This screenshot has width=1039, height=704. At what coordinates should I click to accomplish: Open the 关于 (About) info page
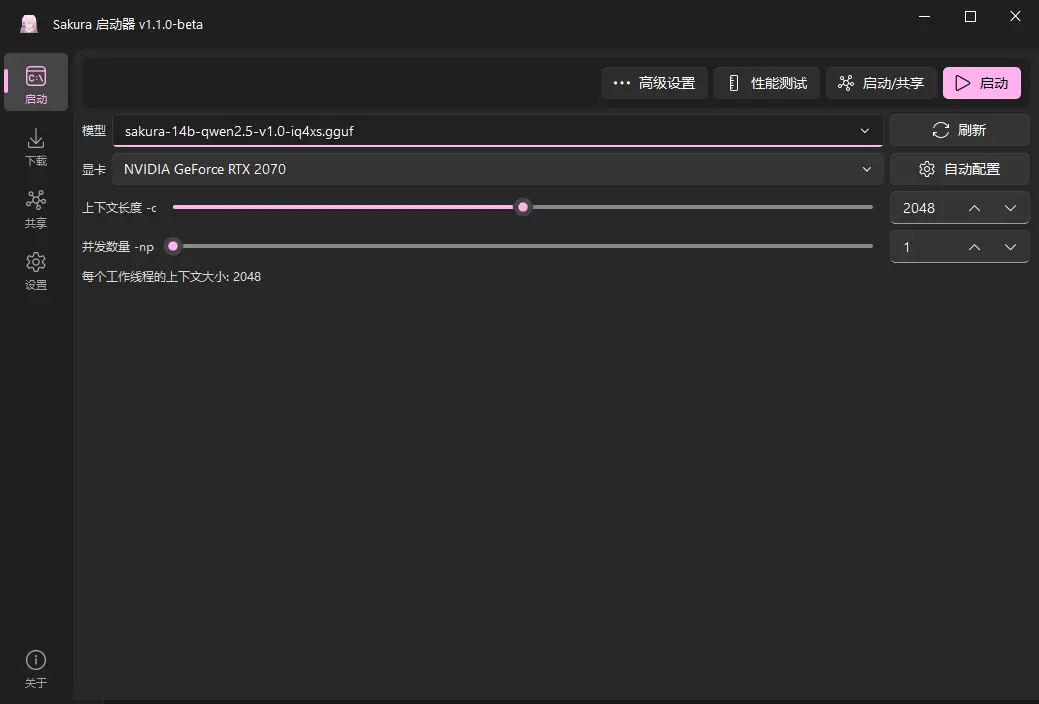pos(36,668)
